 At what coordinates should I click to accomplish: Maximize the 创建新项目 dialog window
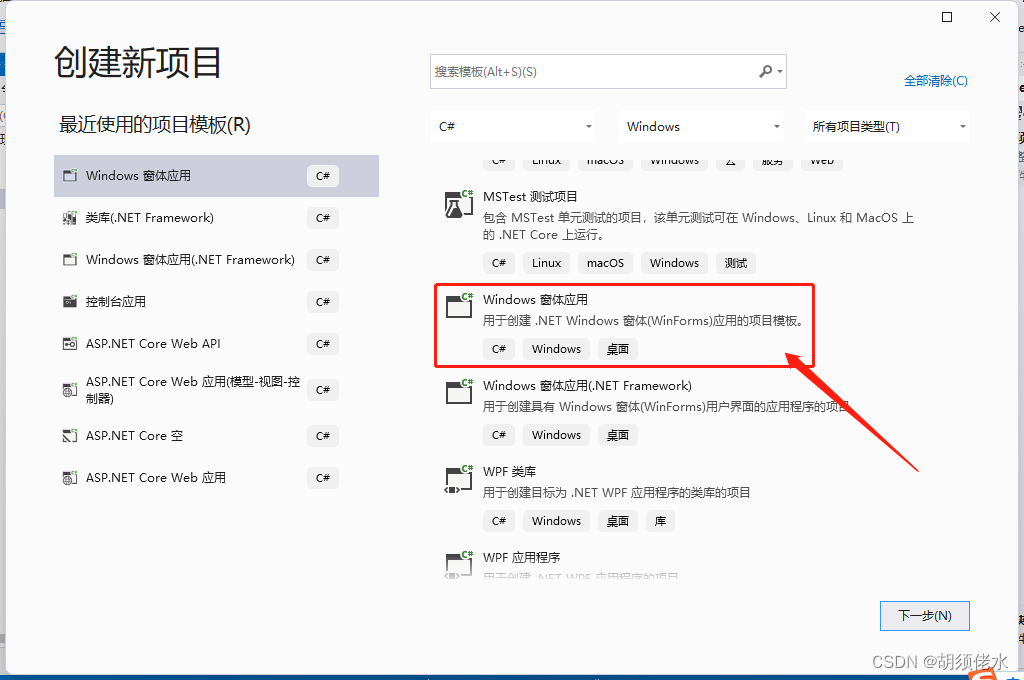[x=946, y=17]
